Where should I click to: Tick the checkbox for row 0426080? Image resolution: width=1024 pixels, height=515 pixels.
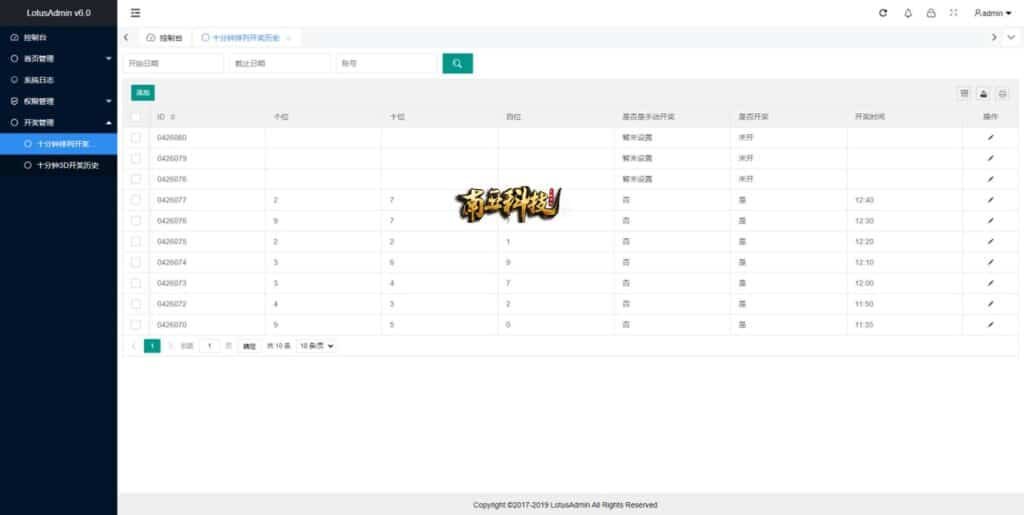click(x=136, y=137)
